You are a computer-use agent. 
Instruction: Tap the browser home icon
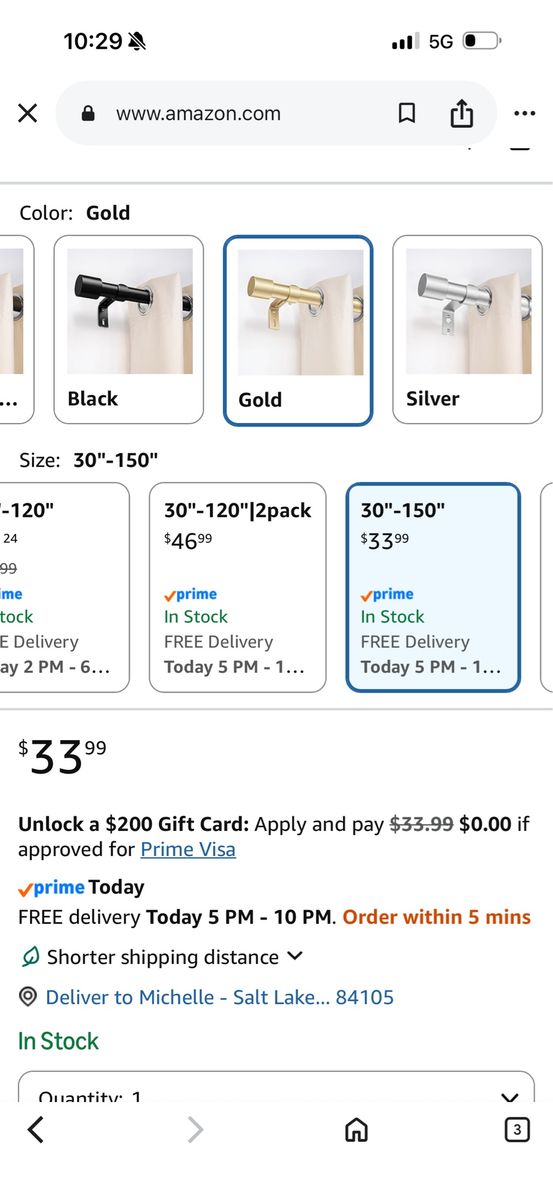[x=356, y=1130]
